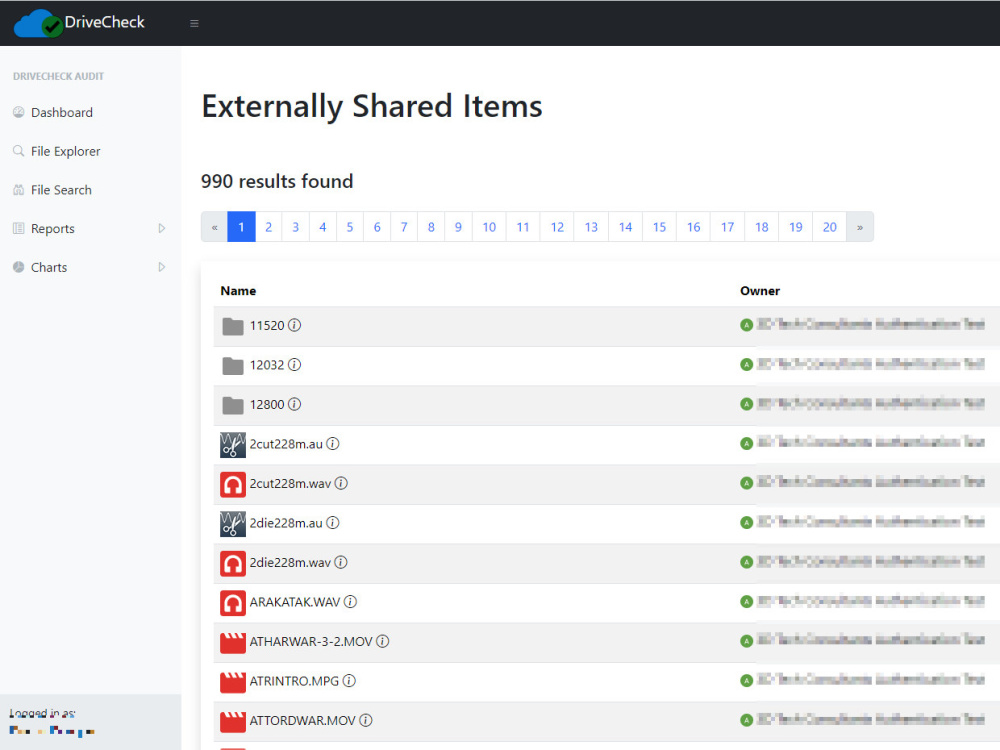Go to previous page with « button
Image resolution: width=1000 pixels, height=750 pixels.
pos(215,227)
